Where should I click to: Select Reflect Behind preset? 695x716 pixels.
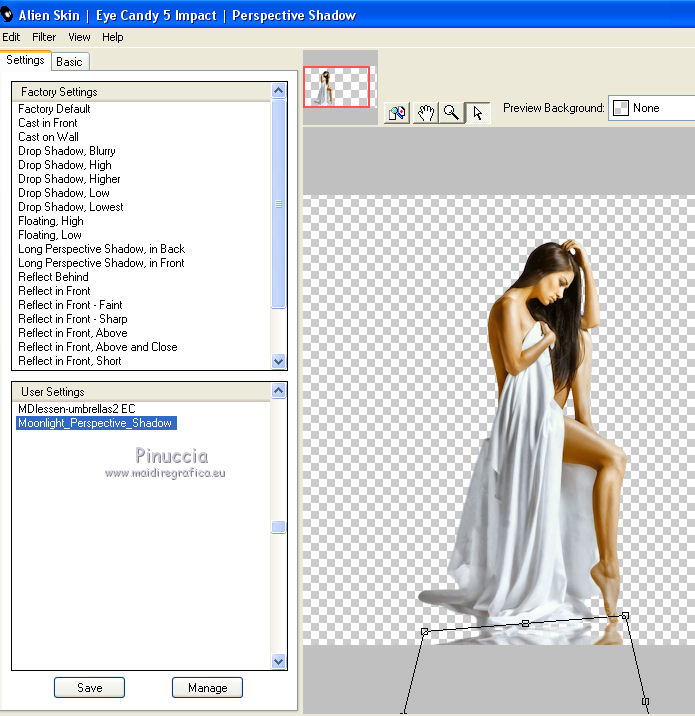[53, 277]
